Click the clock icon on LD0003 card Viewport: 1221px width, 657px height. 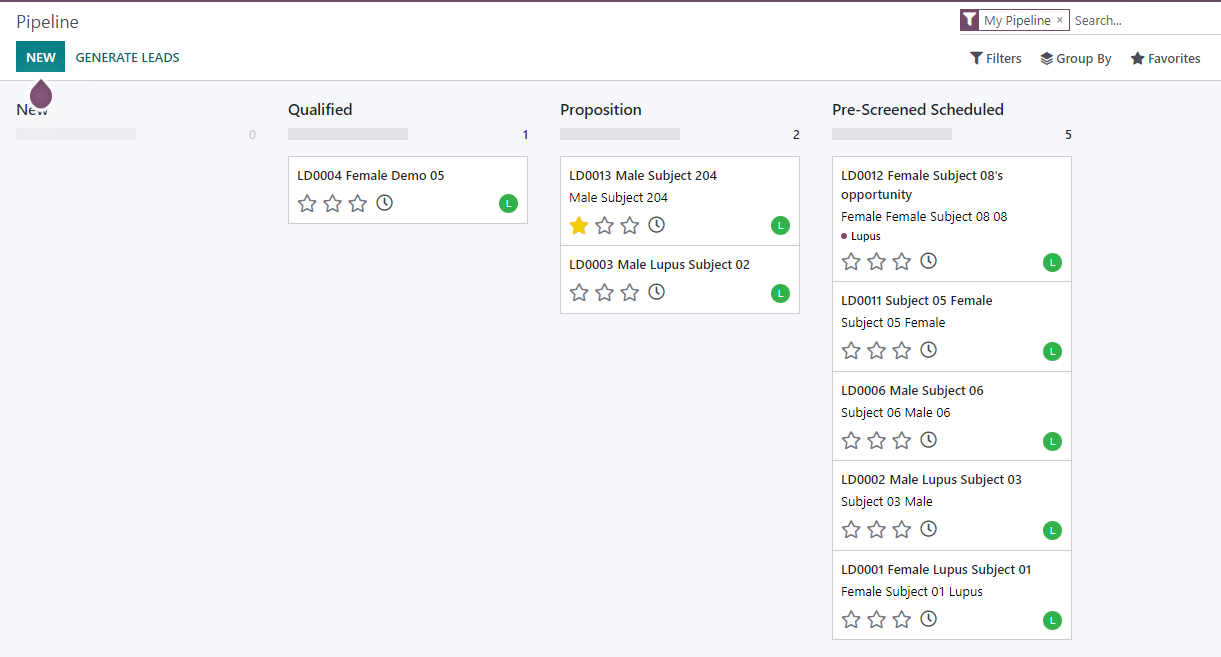[x=656, y=292]
